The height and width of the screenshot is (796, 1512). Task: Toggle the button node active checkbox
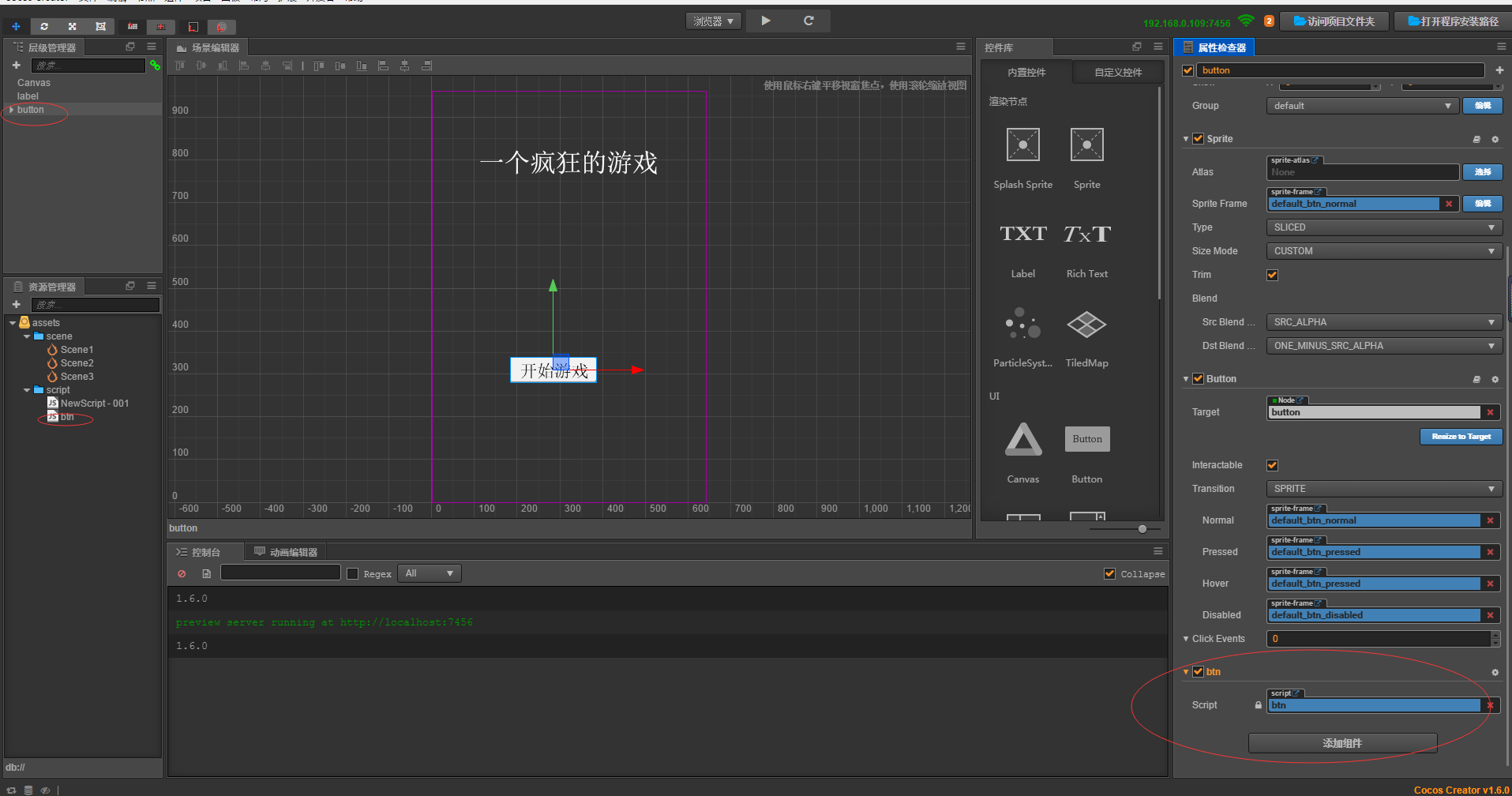pos(1187,70)
